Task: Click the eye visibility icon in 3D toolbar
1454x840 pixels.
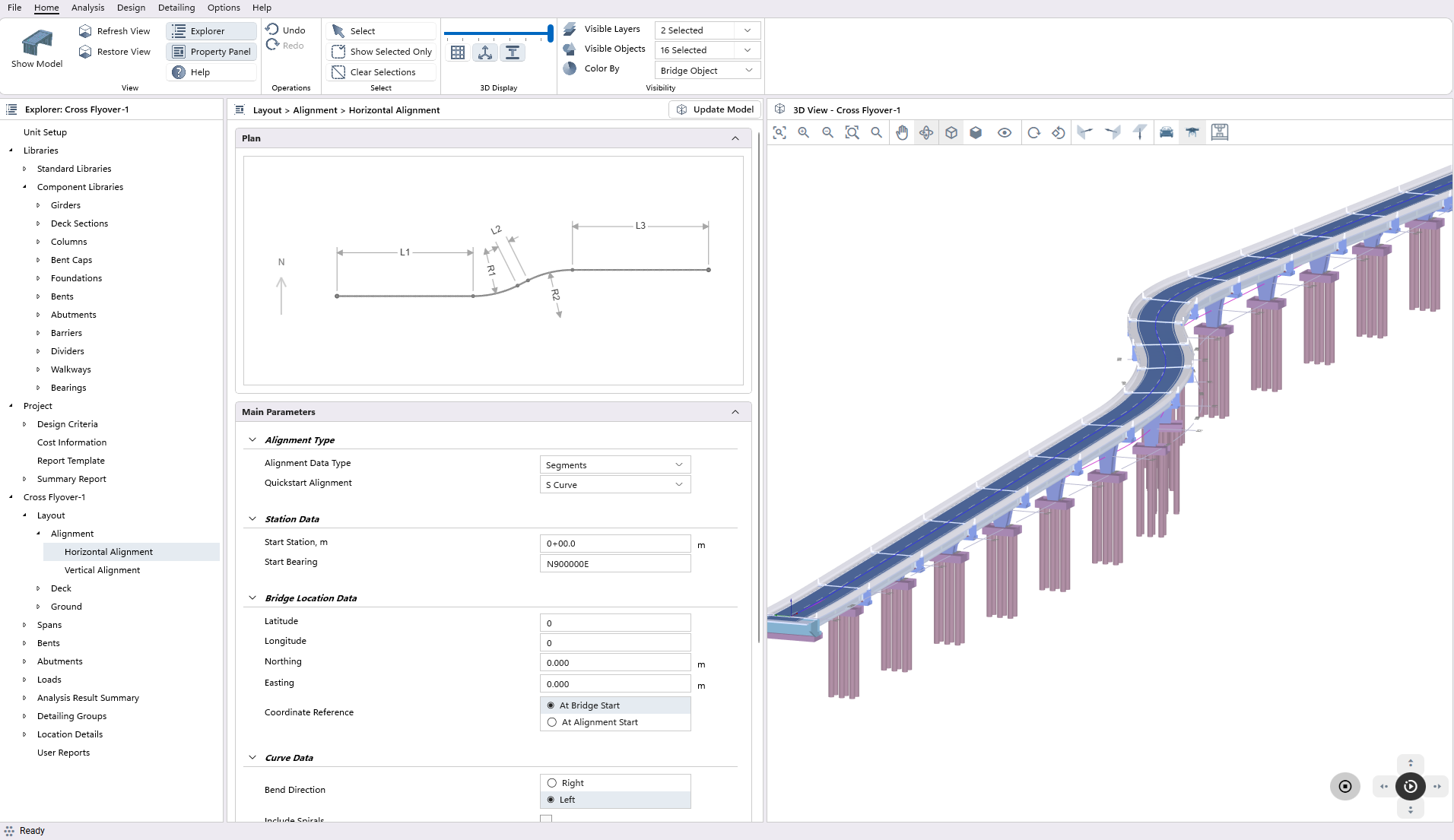Action: [1005, 132]
